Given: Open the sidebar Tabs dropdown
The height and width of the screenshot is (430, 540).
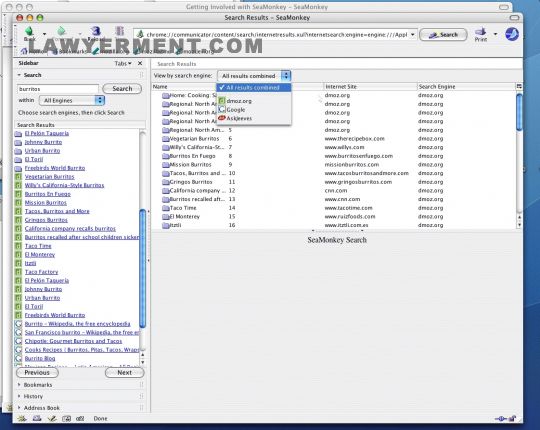Looking at the screenshot, I should [123, 63].
